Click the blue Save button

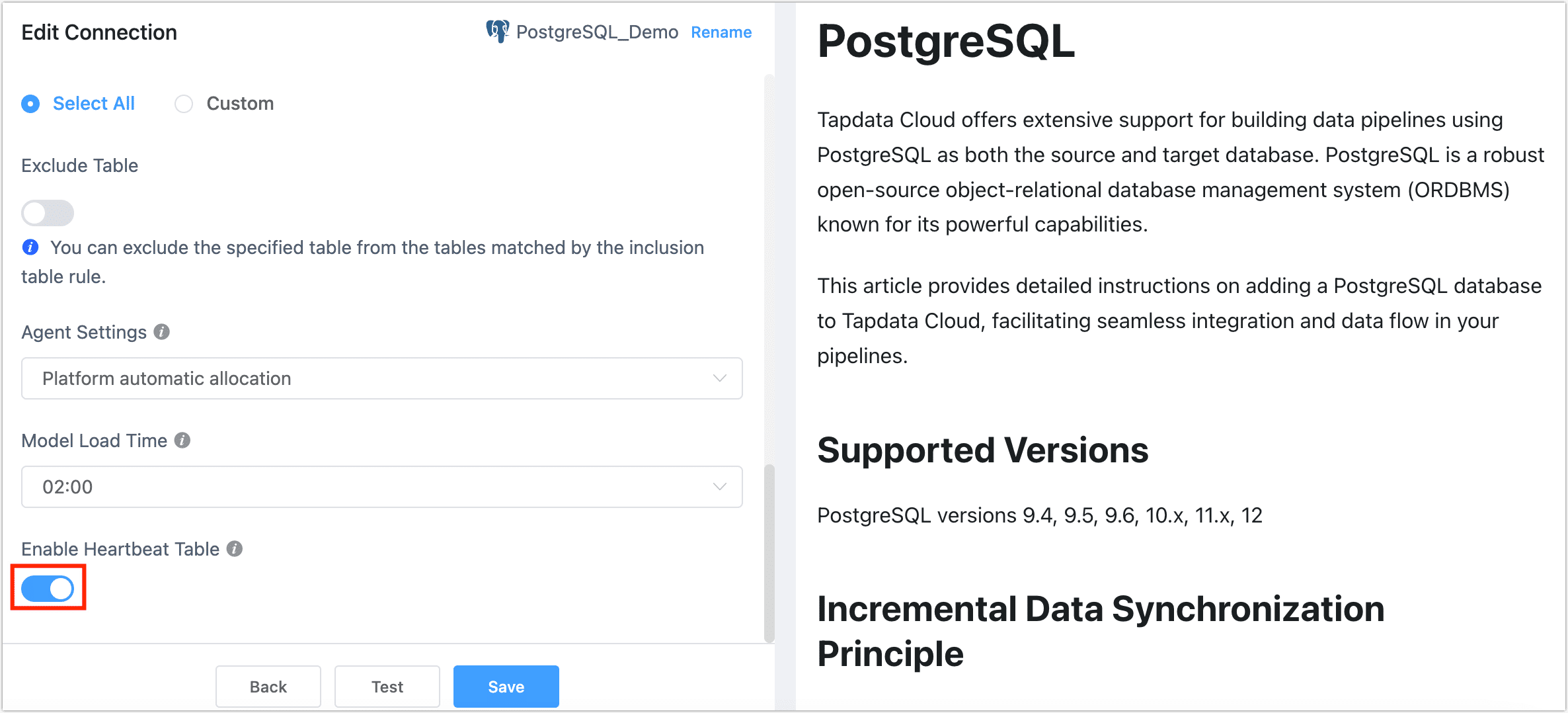[506, 687]
